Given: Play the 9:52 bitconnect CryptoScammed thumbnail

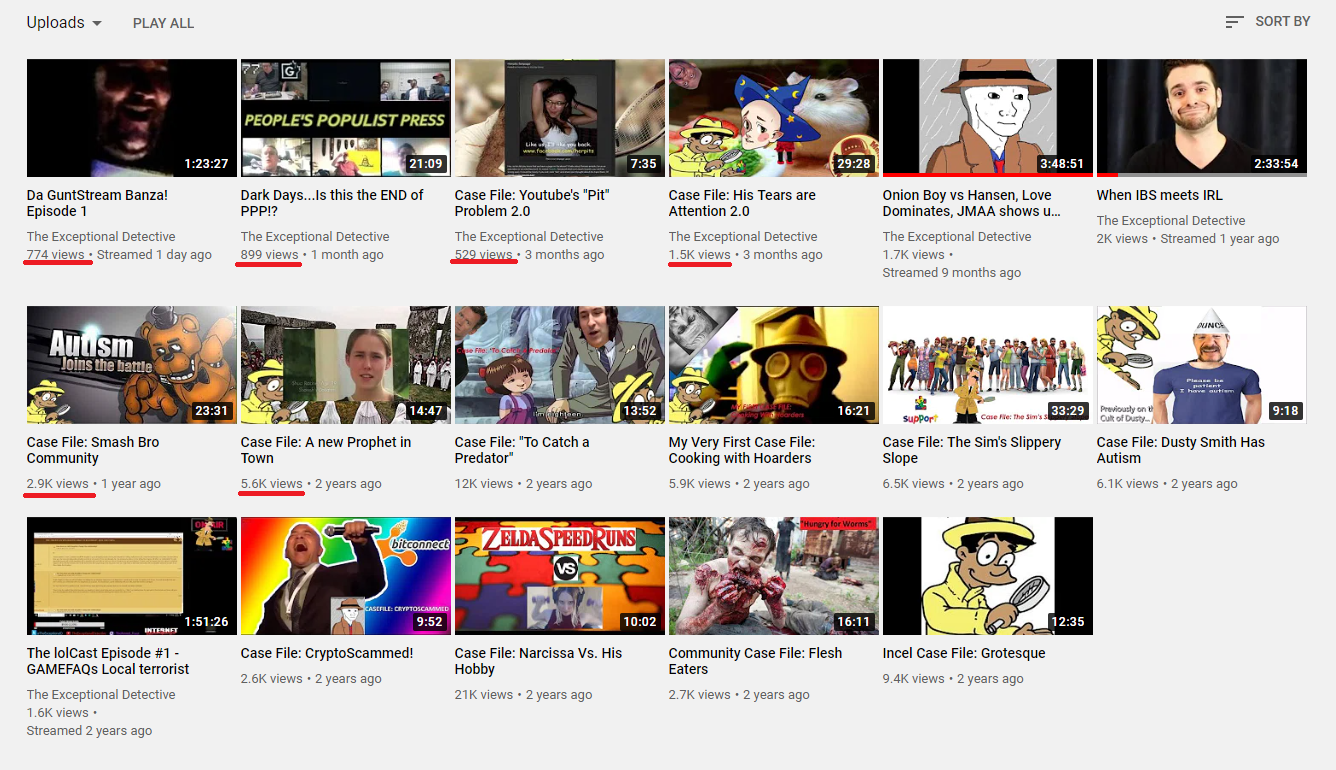Looking at the screenshot, I should pos(346,576).
